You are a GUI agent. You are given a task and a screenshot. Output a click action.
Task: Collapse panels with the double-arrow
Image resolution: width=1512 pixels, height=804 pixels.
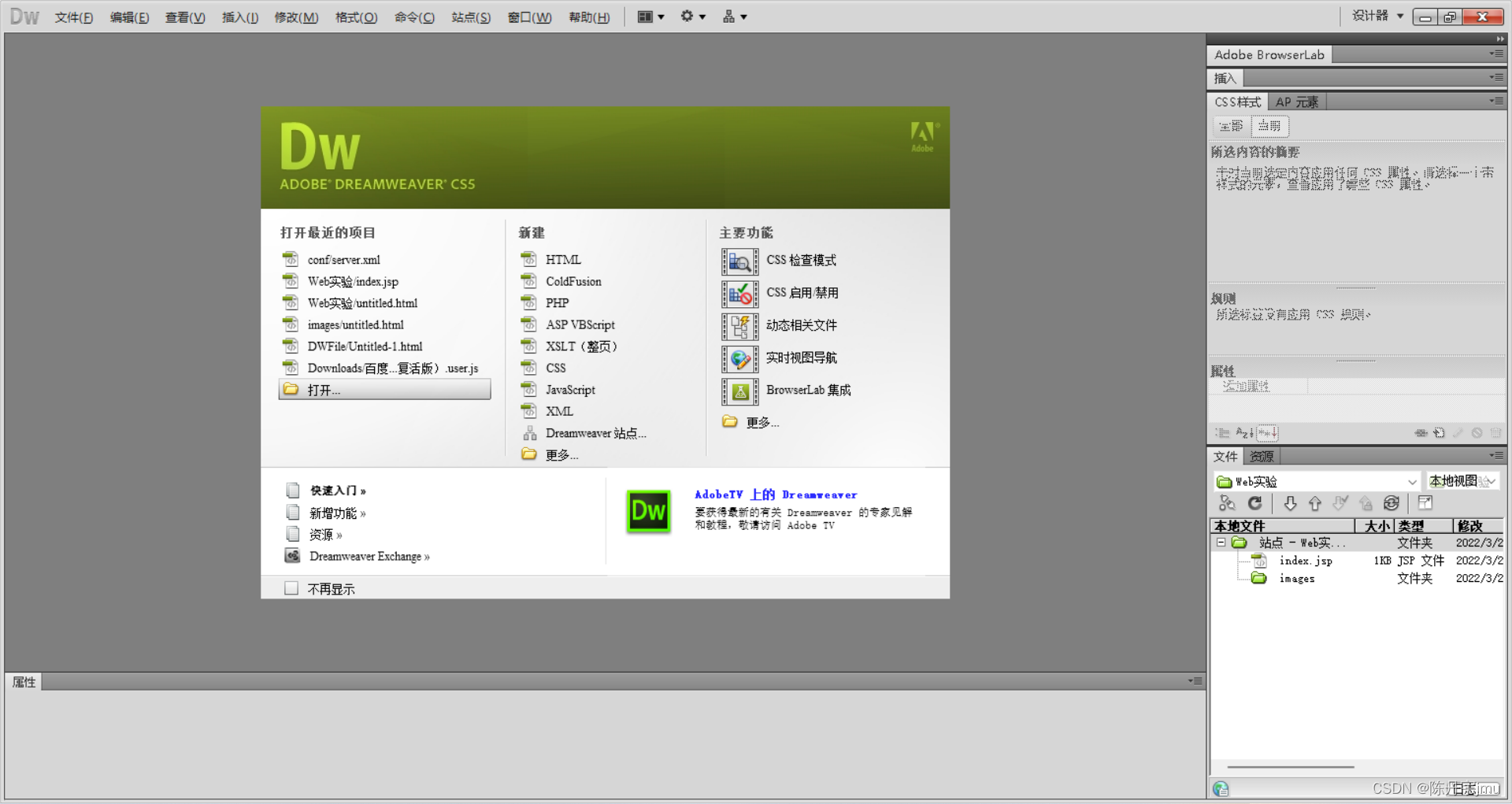[1500, 39]
